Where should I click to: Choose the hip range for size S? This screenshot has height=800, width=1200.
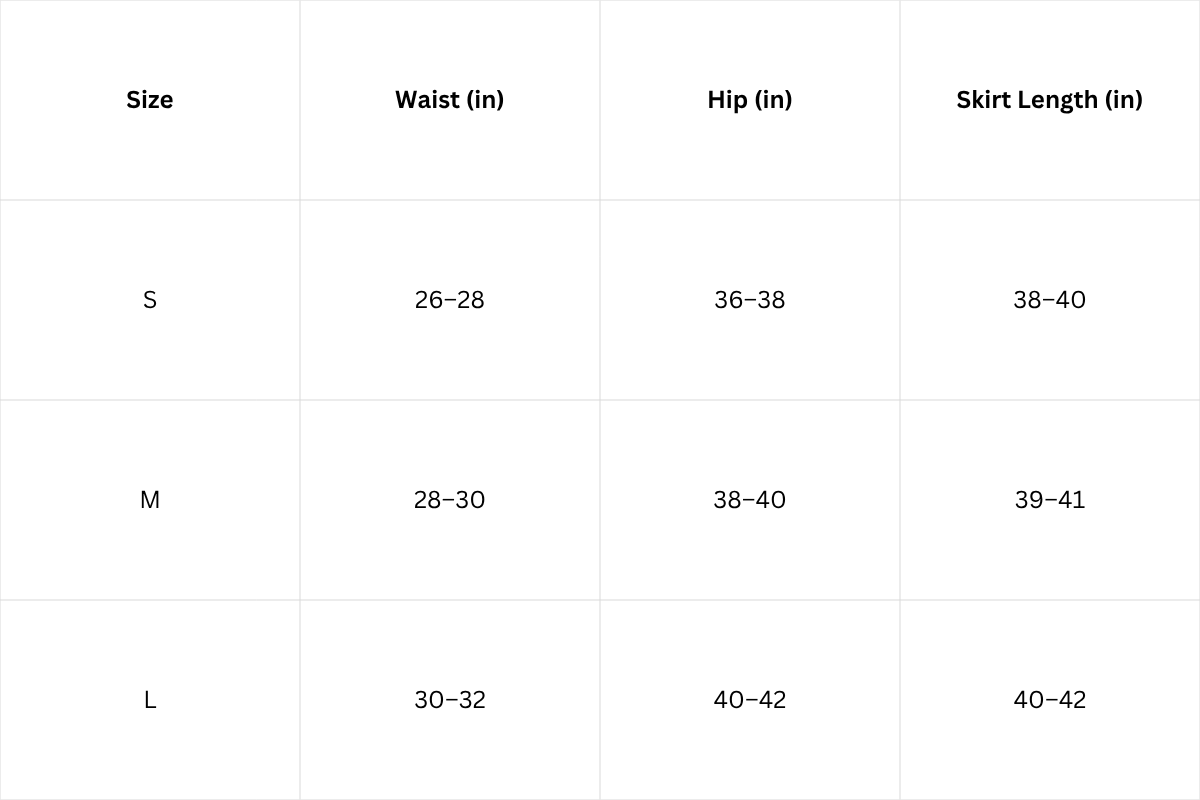[749, 300]
